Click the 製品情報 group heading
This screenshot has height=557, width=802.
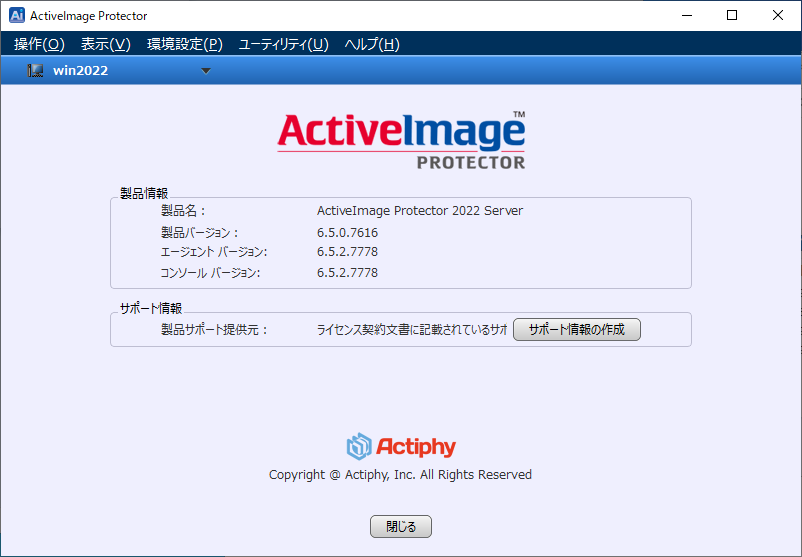(x=144, y=193)
